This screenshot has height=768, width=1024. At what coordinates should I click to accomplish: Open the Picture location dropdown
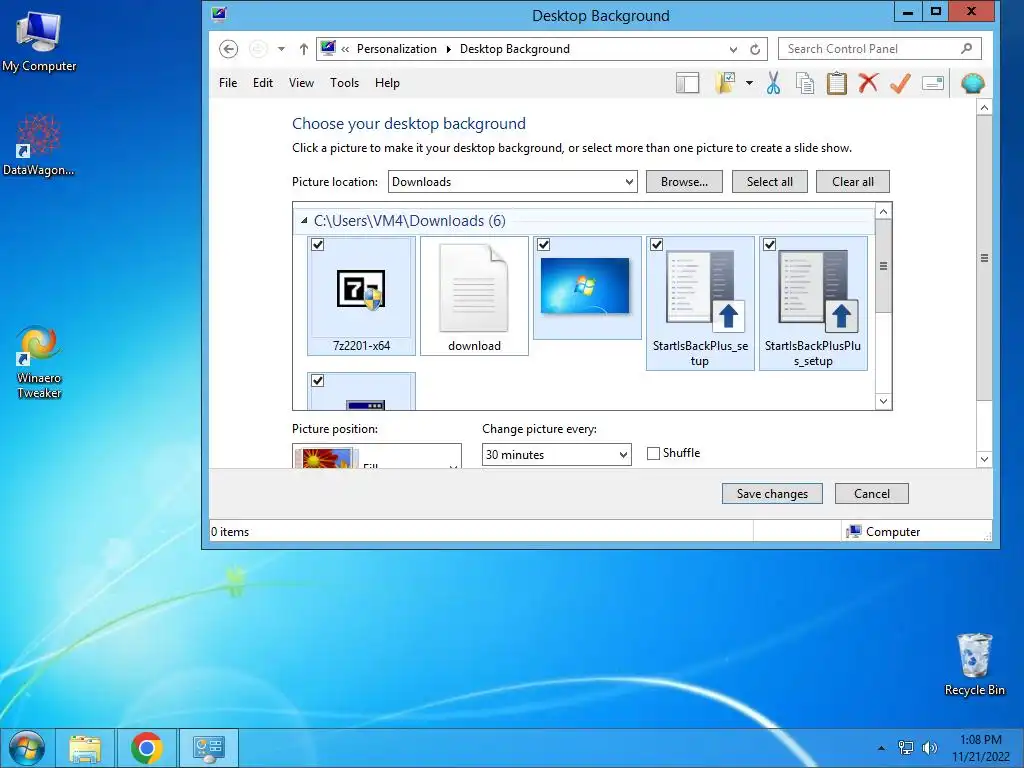click(513, 182)
